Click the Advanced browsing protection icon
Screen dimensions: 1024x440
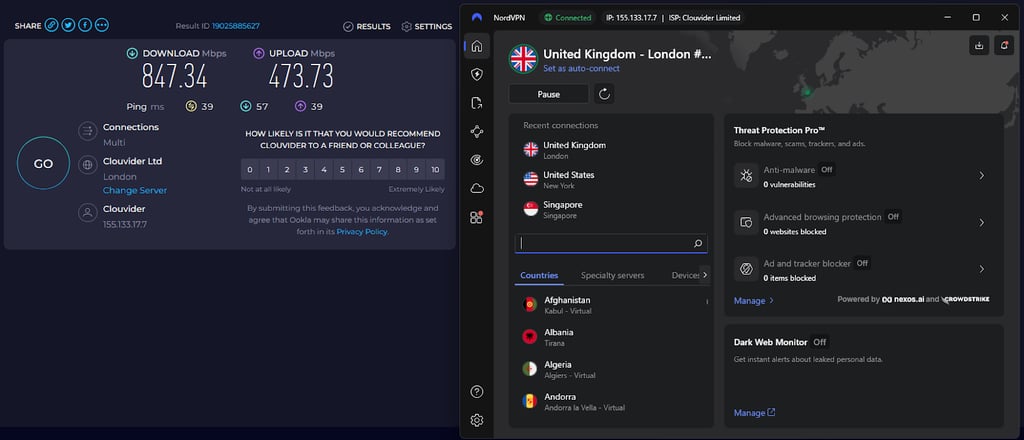coord(746,223)
